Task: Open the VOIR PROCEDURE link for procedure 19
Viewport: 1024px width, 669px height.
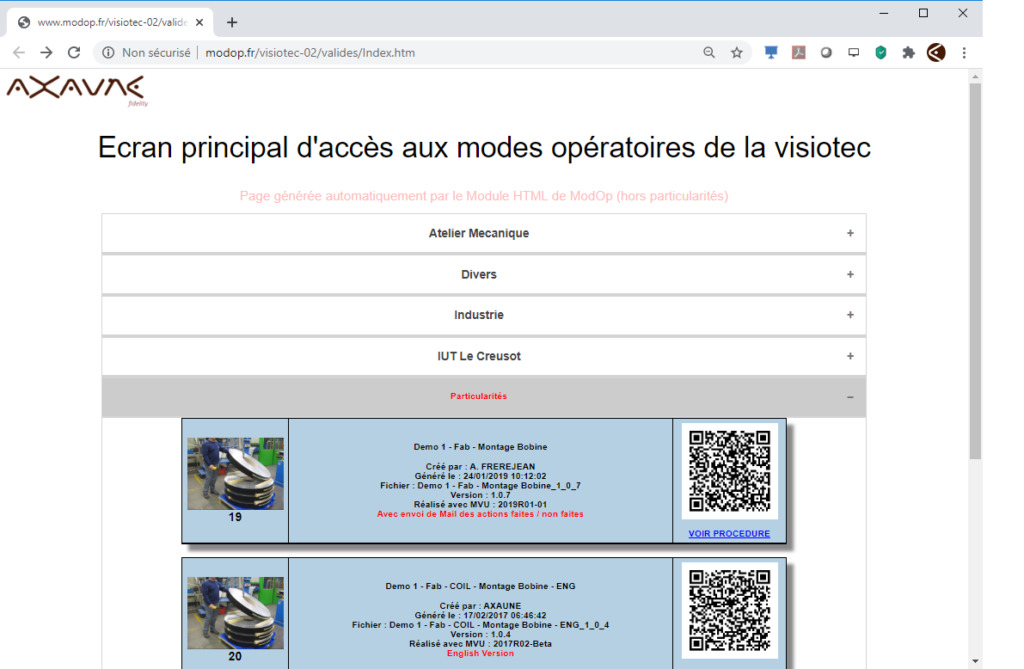Action: [x=729, y=534]
